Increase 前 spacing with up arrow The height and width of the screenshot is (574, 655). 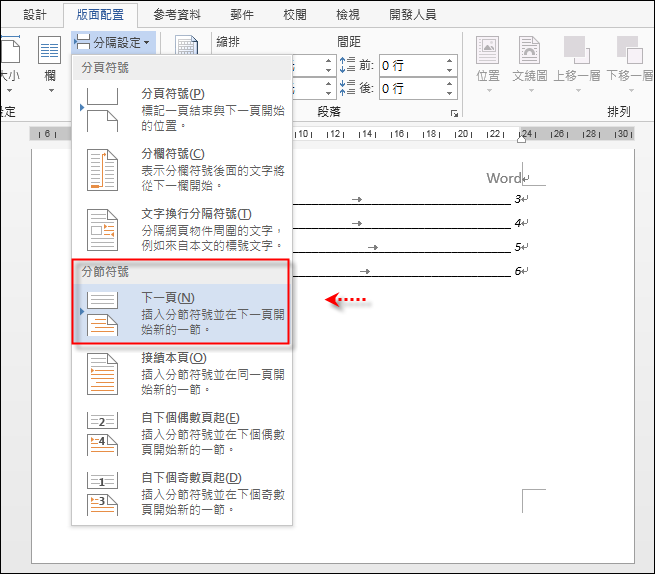449,61
